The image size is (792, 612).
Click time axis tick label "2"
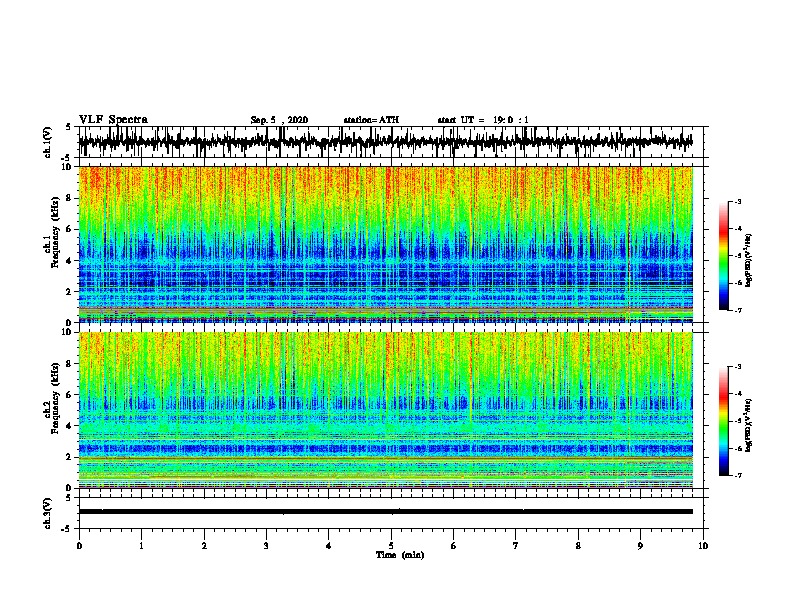click(204, 546)
